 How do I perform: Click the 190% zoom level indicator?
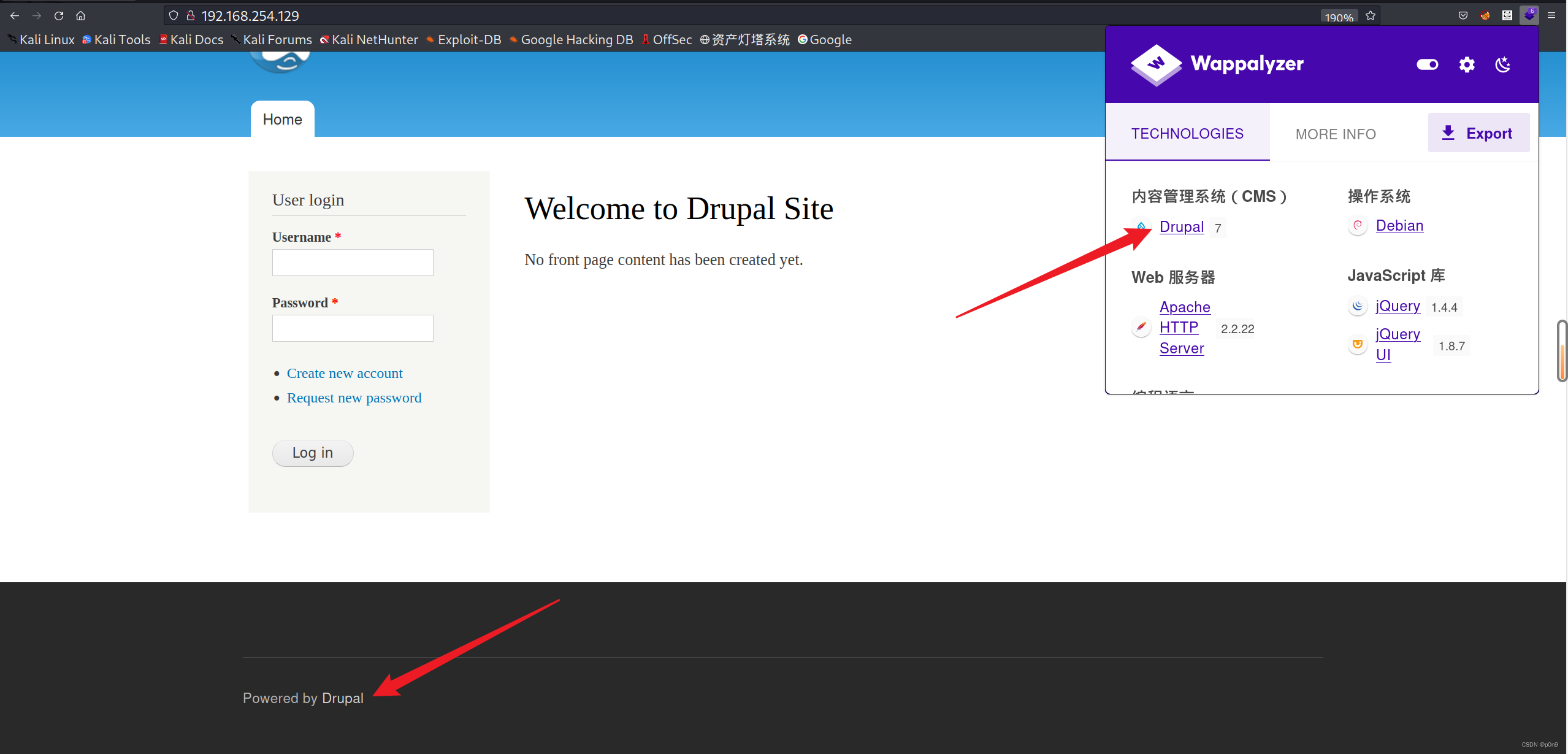coord(1339,17)
